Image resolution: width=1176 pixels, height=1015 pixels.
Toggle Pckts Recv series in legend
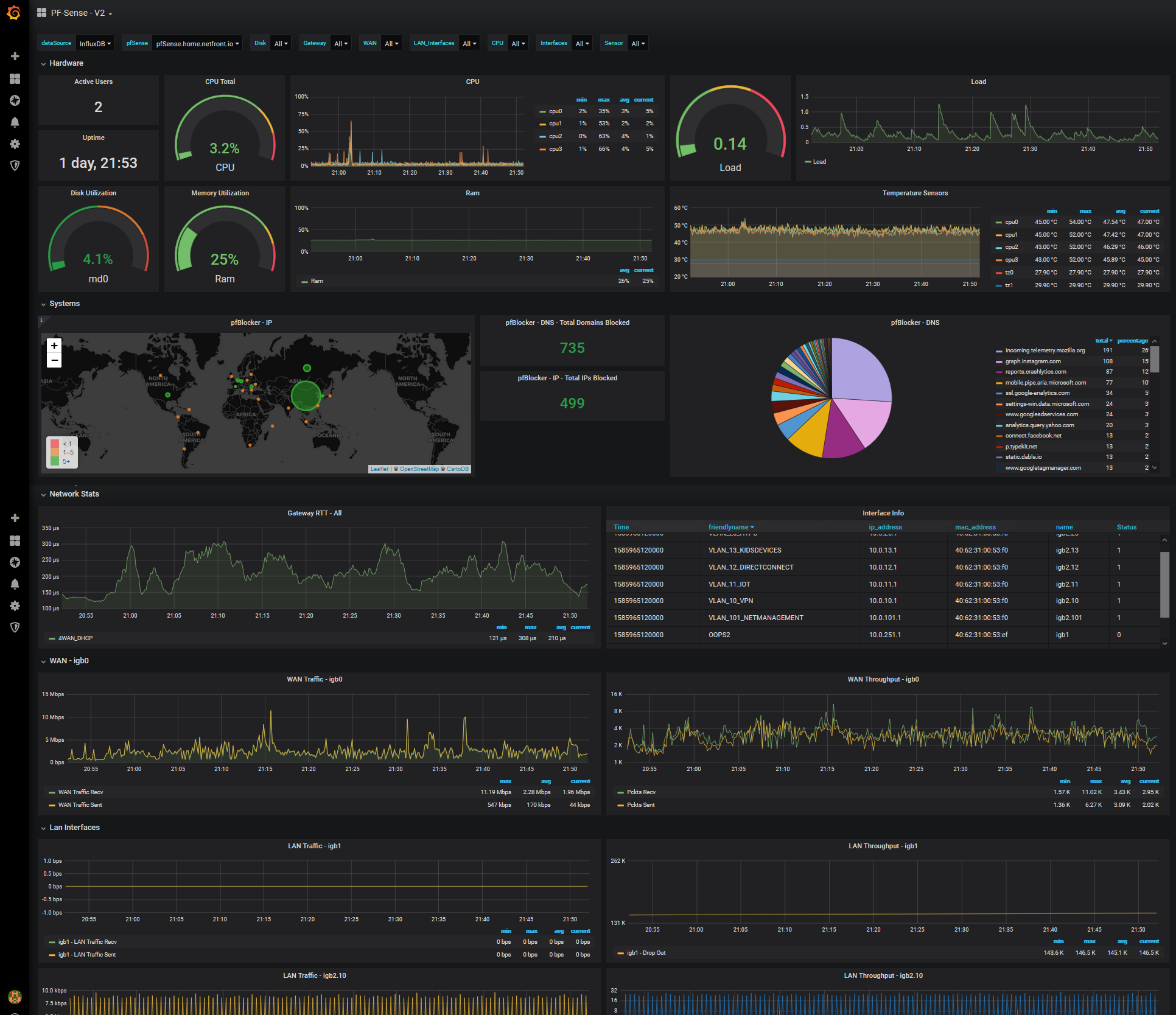641,792
